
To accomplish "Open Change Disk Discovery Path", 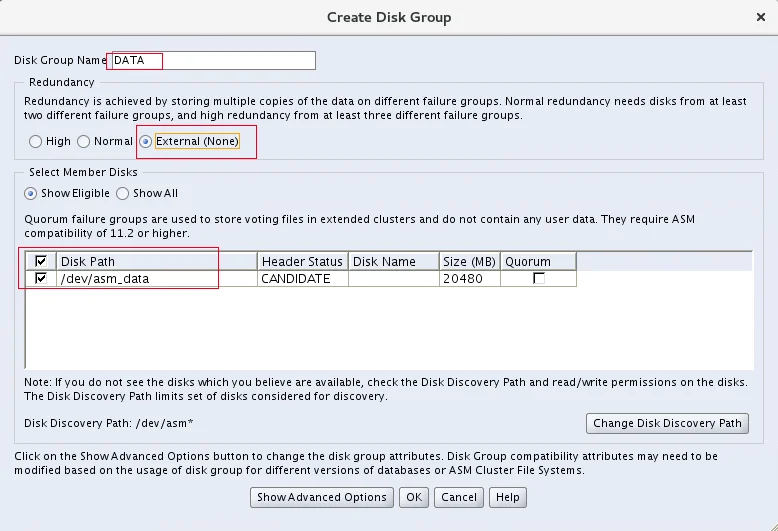I will pyautogui.click(x=667, y=423).
